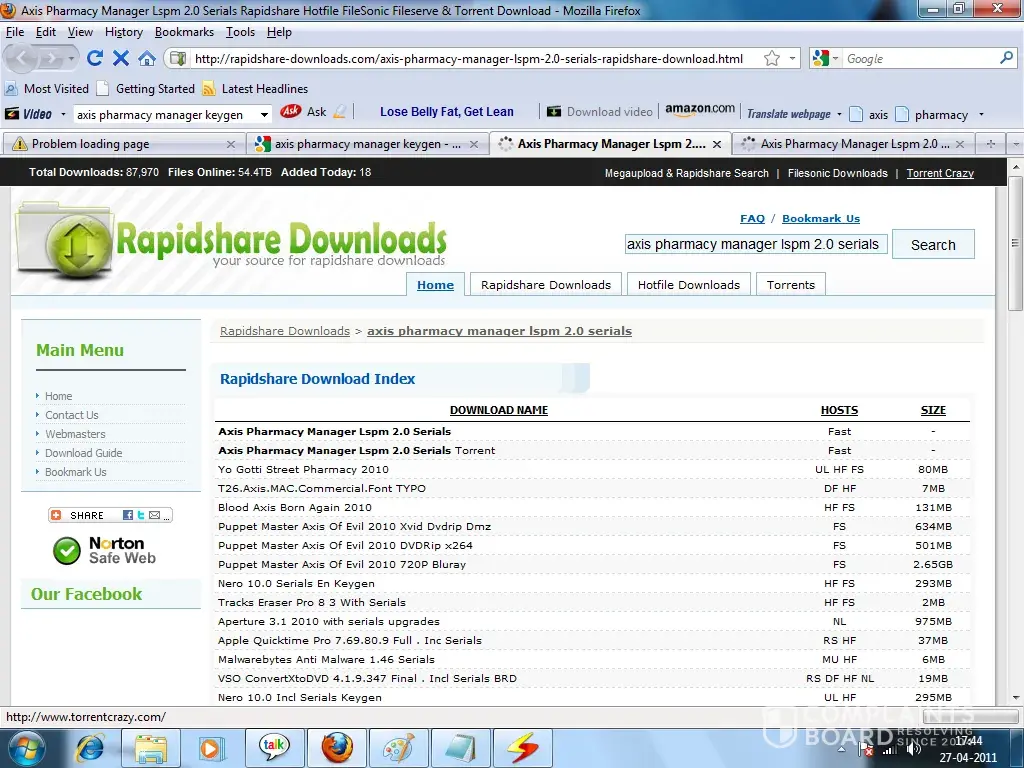Open the URL history dropdown arrow

pyautogui.click(x=793, y=59)
